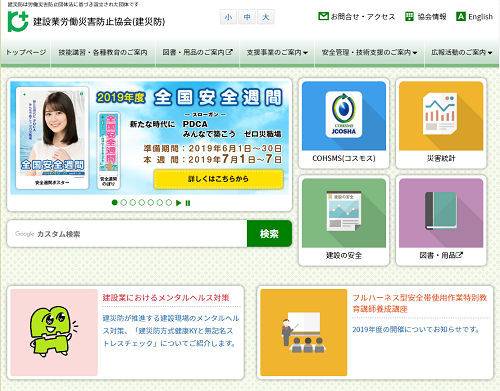Open 図書・用品のご案内 menu item
This screenshot has width=500, height=391.
(x=197, y=53)
